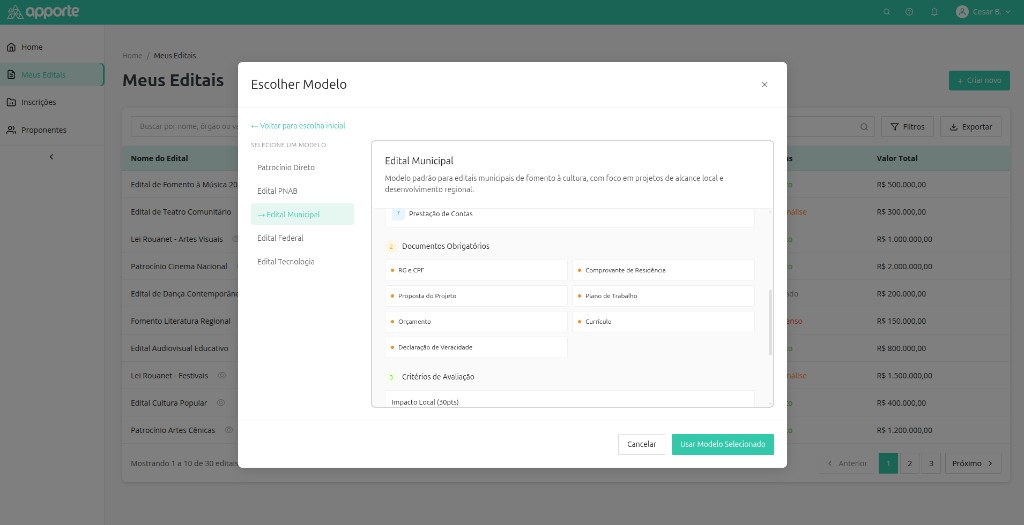Click the Apporte logo in the header
1024x525 pixels.
[43, 12]
